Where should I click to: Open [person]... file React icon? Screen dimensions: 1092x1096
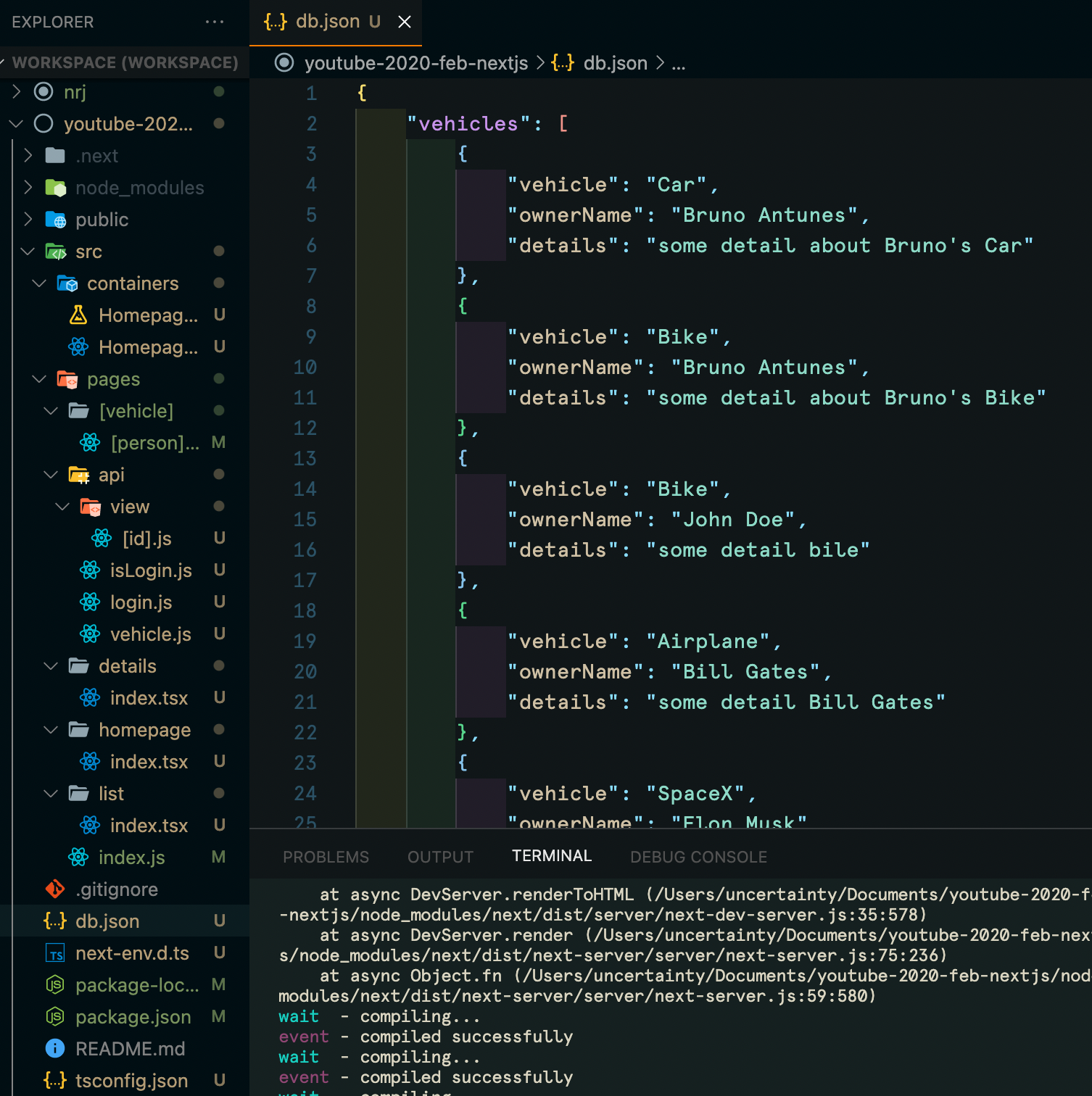90,442
